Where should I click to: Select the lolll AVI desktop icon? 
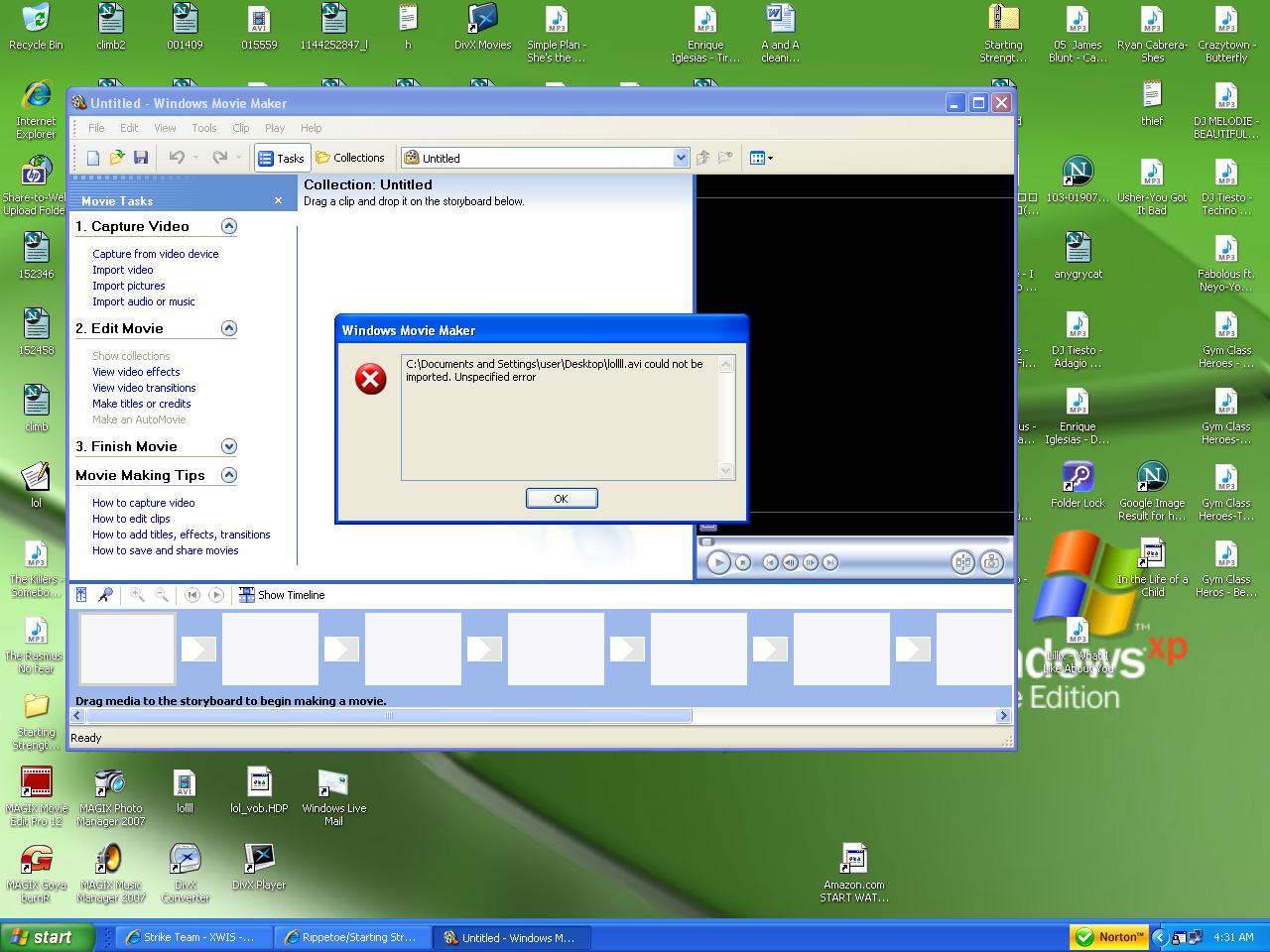185,791
